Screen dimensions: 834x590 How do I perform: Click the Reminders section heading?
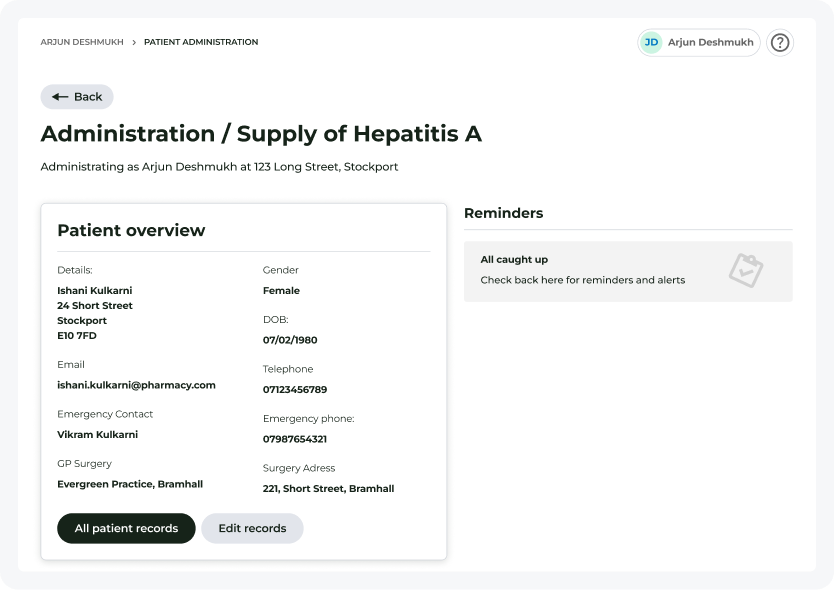[504, 213]
